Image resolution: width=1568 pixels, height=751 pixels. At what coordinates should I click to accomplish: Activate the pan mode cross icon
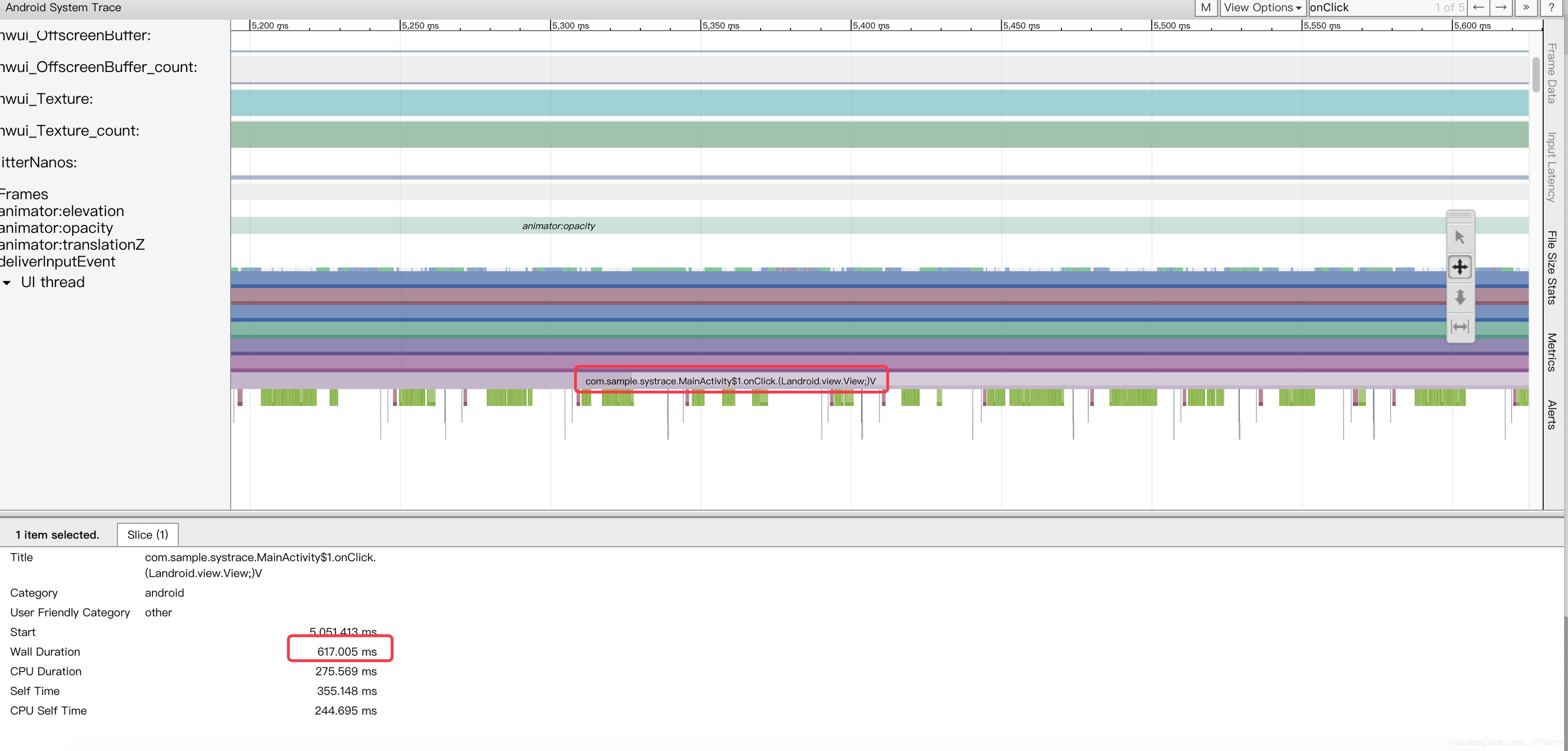click(1460, 266)
